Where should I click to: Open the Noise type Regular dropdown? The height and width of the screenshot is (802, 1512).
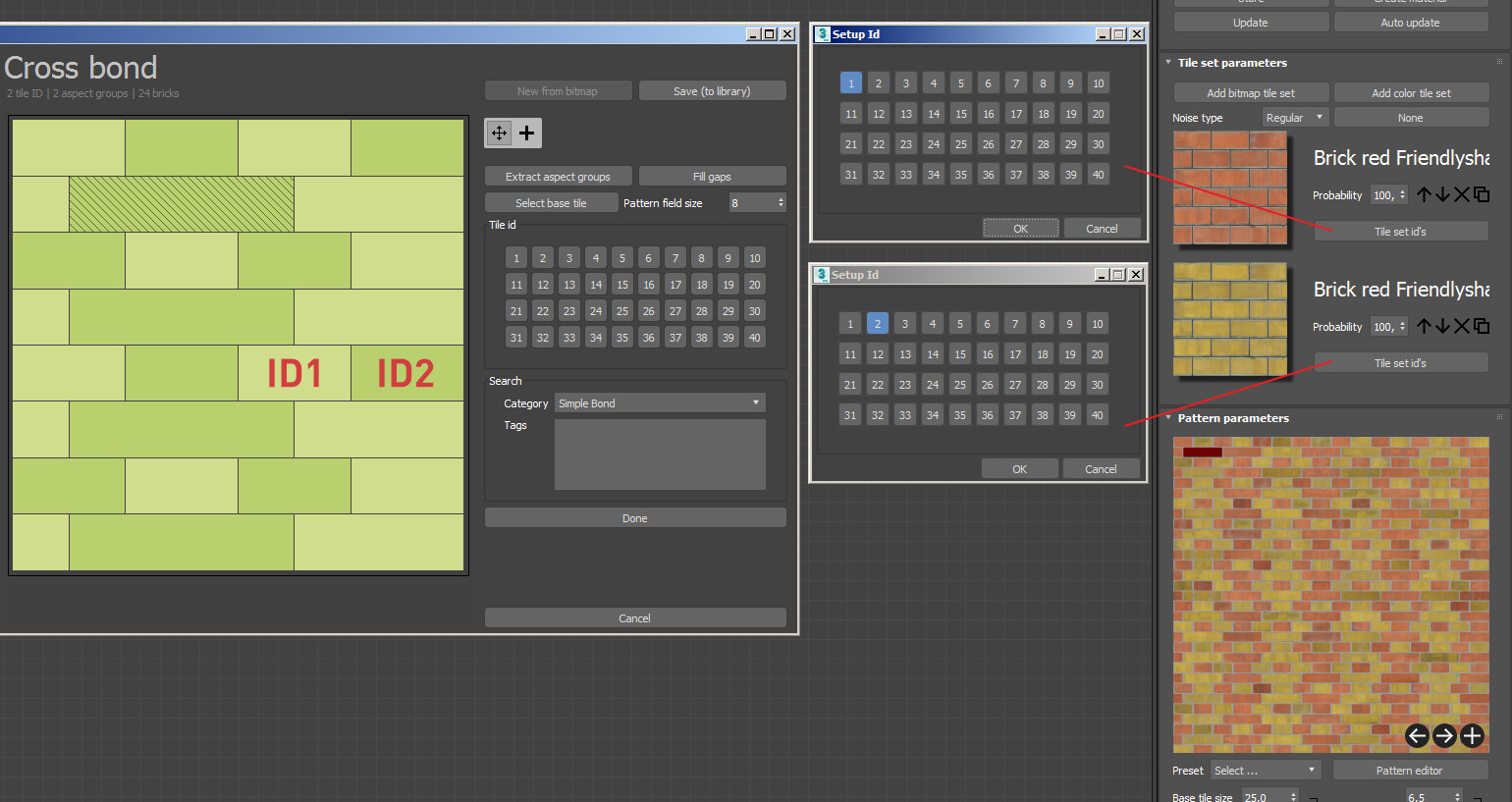pyautogui.click(x=1294, y=118)
